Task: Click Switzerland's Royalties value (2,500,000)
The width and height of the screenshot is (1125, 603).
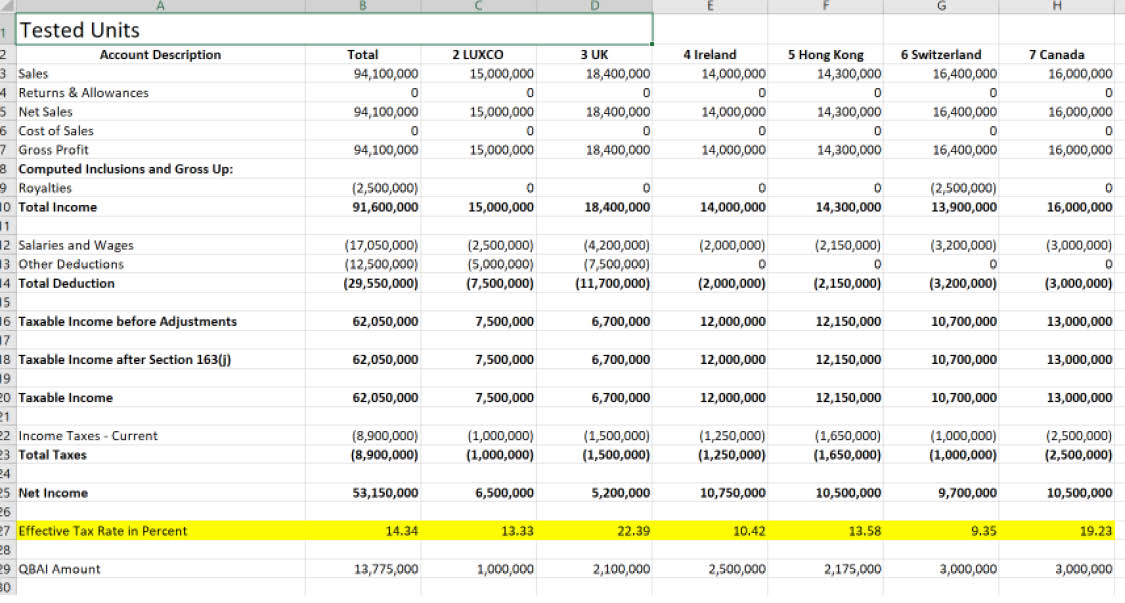Action: point(941,188)
